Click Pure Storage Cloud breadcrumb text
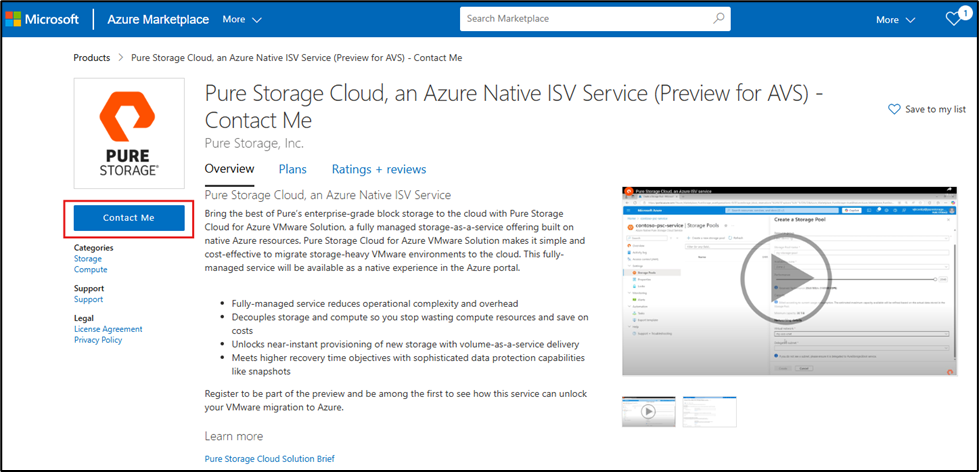Viewport: 979px width, 472px height. pos(297,57)
